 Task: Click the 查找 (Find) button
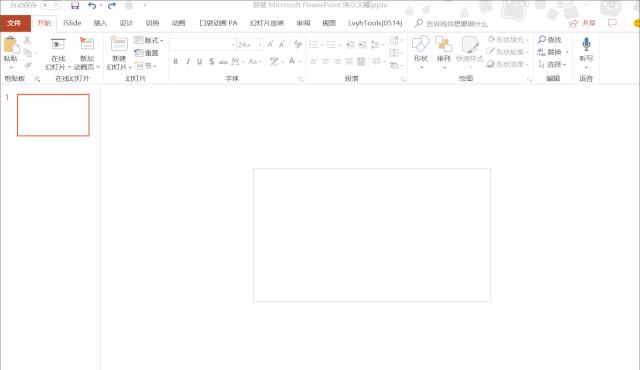tap(550, 40)
